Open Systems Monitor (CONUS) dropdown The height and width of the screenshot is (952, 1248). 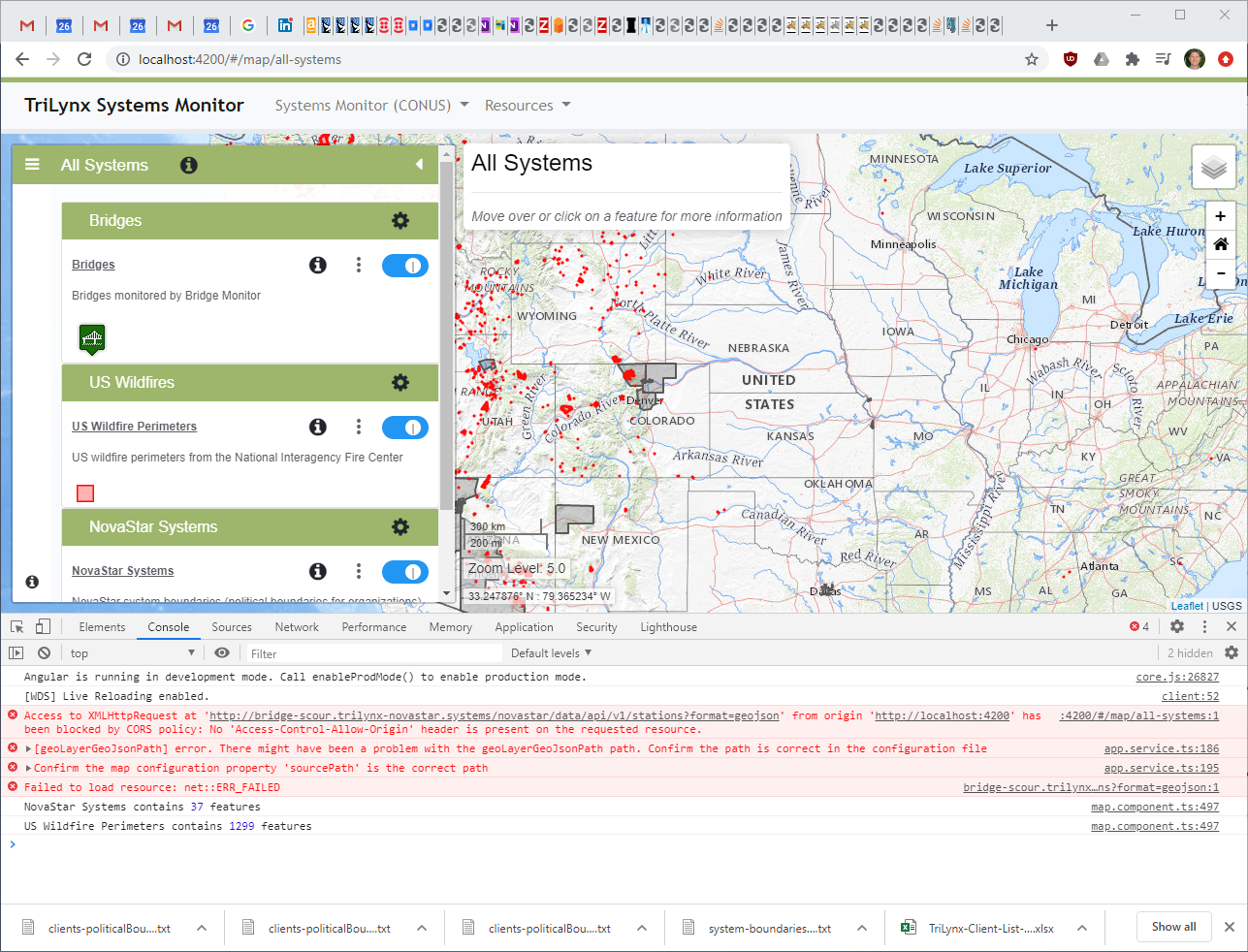[x=372, y=106]
